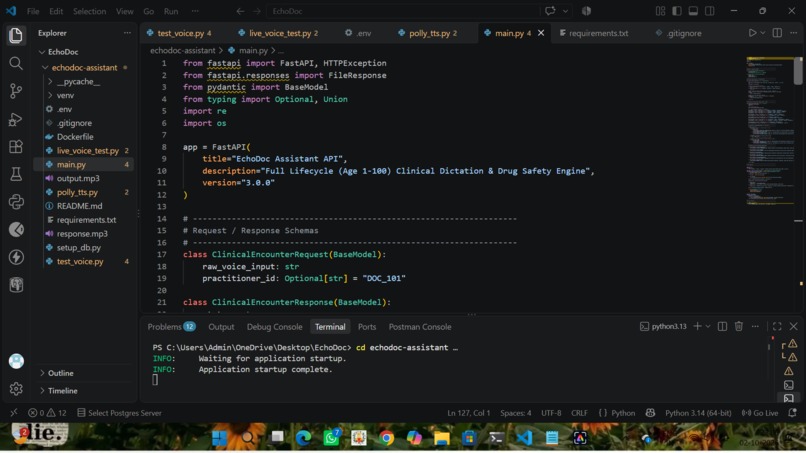This screenshot has height=453, width=806.
Task: Change indentation via Spaces: 4
Action: 516,413
